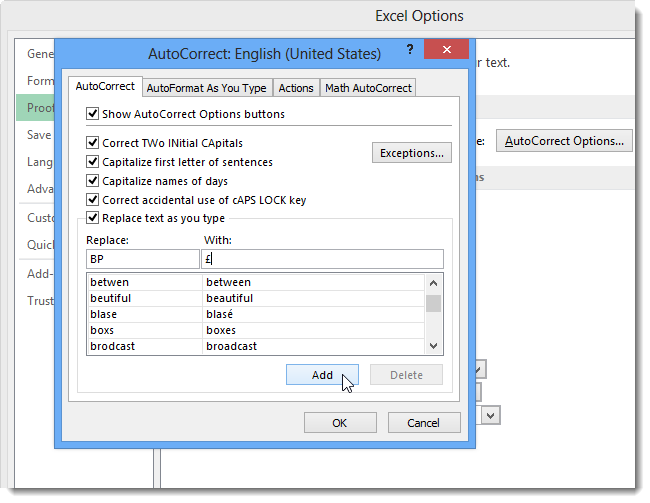Disable Correct TWo INitial CApitals option
Image resolution: width=650 pixels, height=503 pixels.
pyautogui.click(x=93, y=143)
